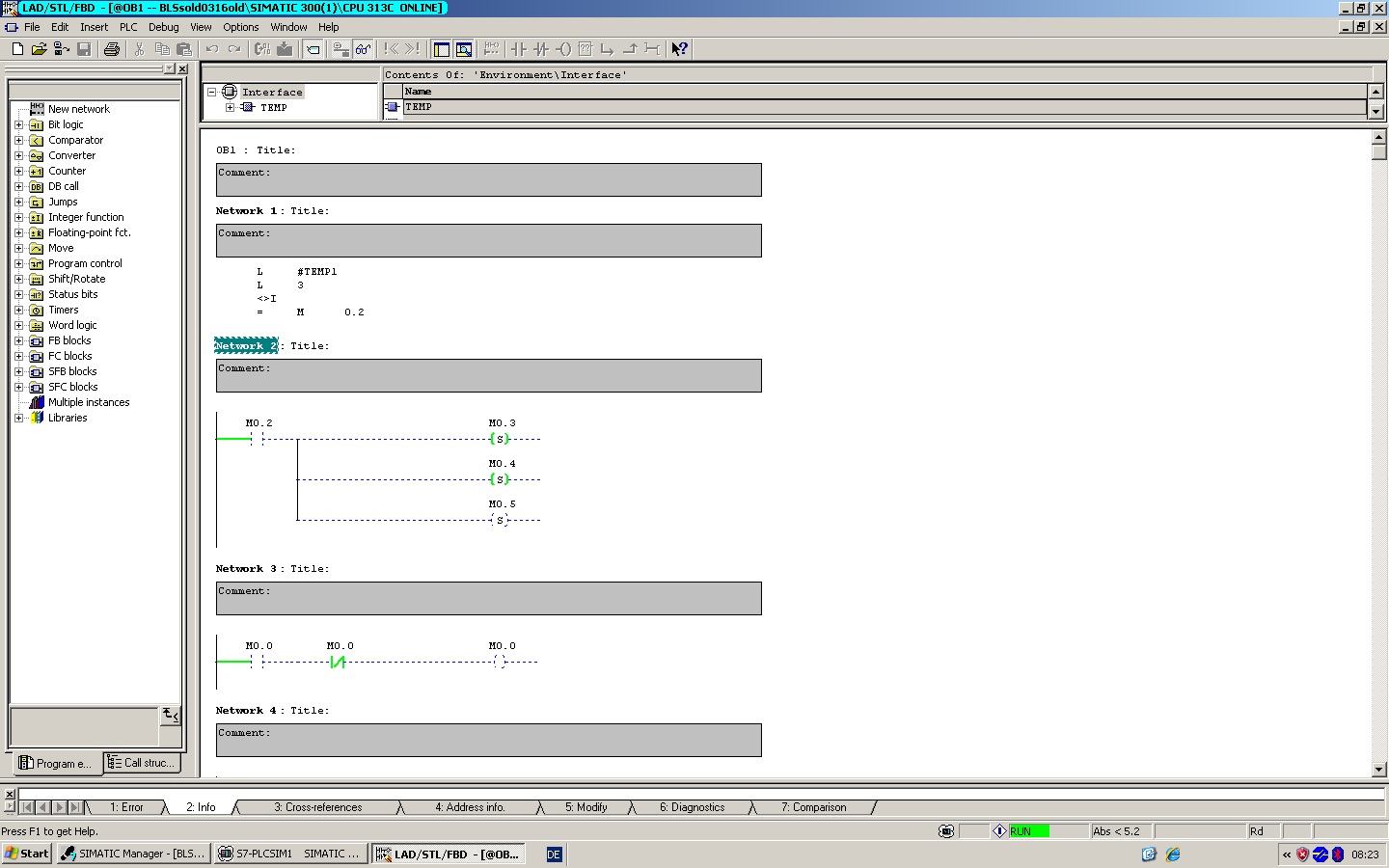The image size is (1389, 868).
Task: Click the Redo toolbar icon
Action: 234,49
